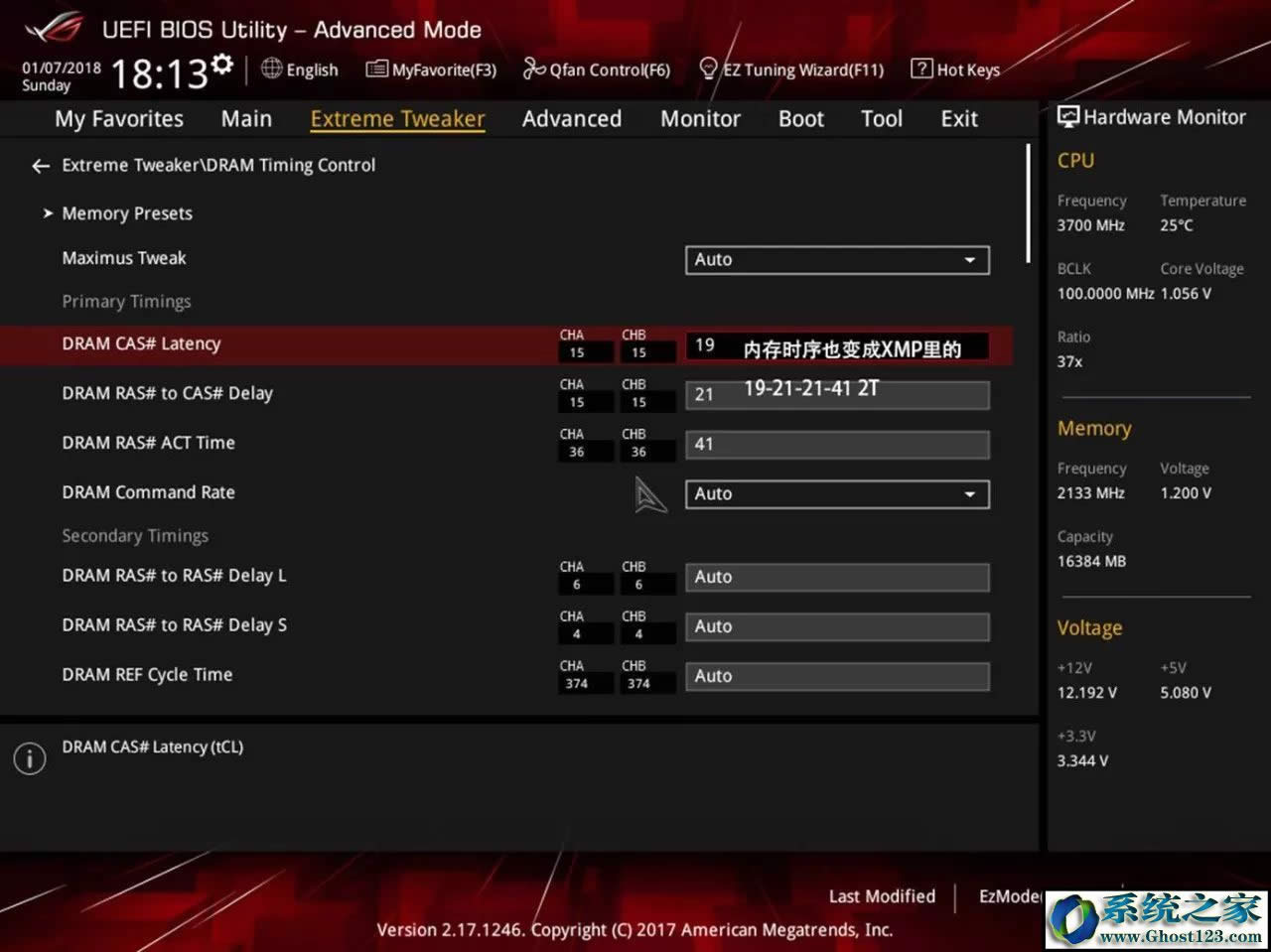Select the DRAM REF Cycle Time Auto field
The height and width of the screenshot is (952, 1271).
[x=836, y=676]
